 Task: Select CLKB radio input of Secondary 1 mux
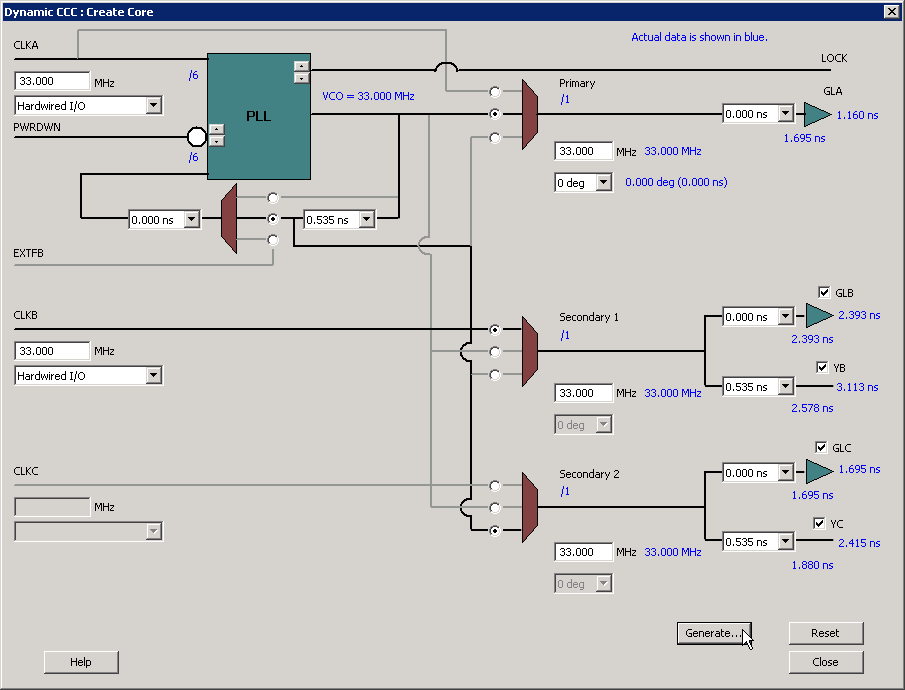coord(495,329)
